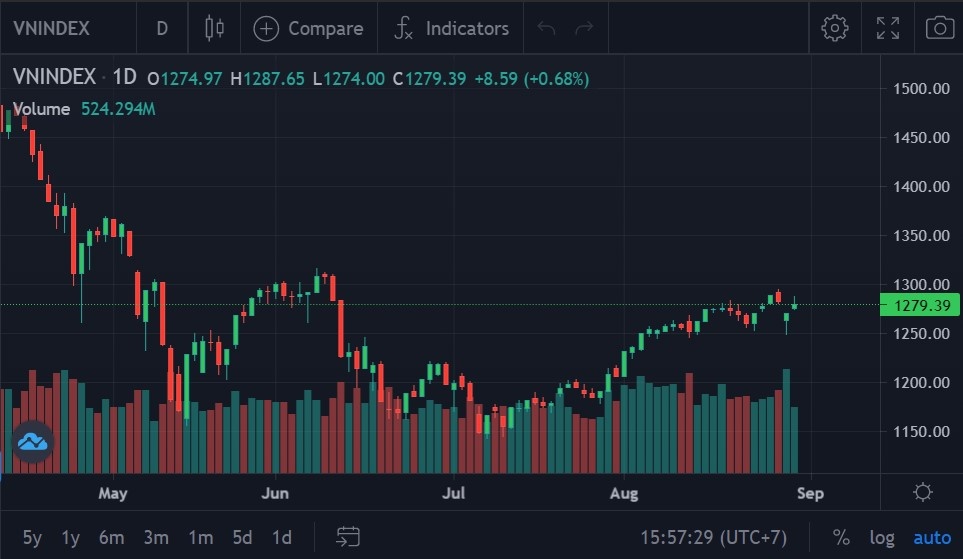This screenshot has width=963, height=559.
Task: Enter fullscreen mode via expand icon
Action: 887,28
